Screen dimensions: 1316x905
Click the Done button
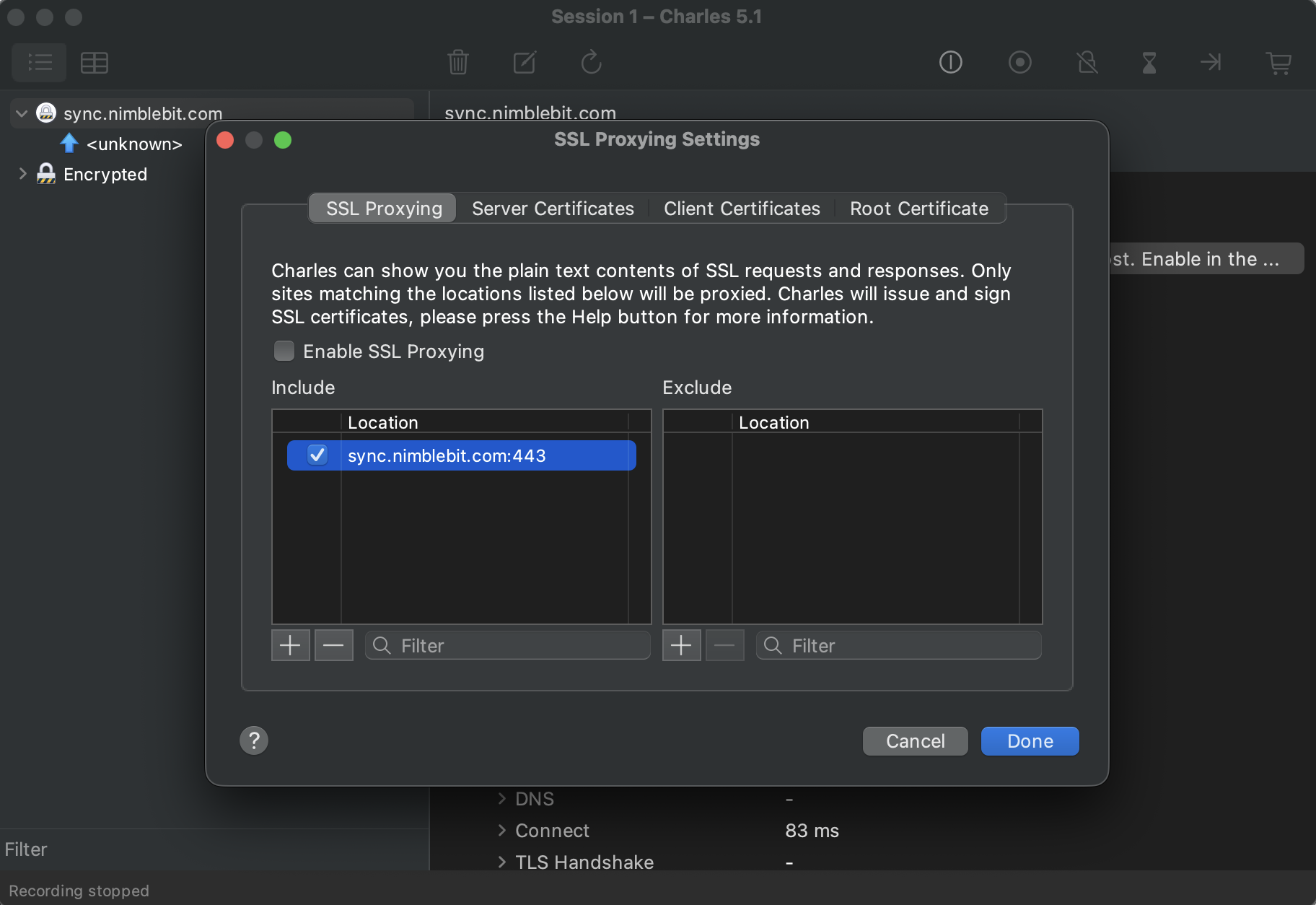point(1030,741)
